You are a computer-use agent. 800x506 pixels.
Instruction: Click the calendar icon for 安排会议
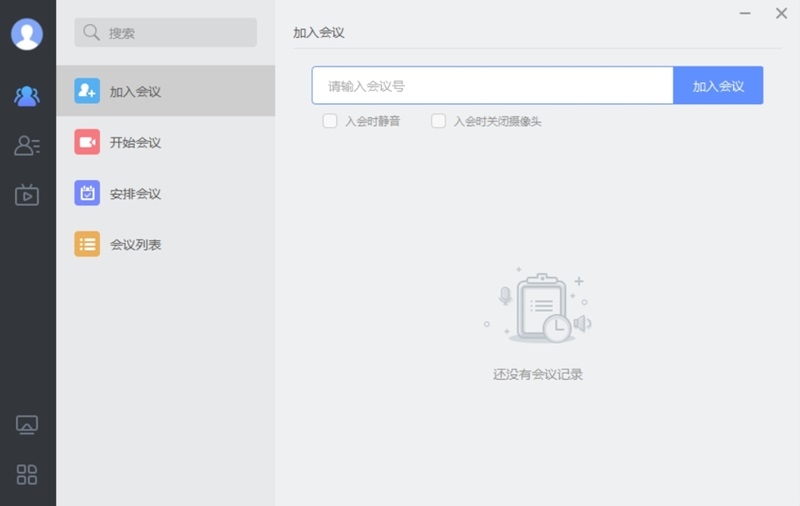[87, 193]
